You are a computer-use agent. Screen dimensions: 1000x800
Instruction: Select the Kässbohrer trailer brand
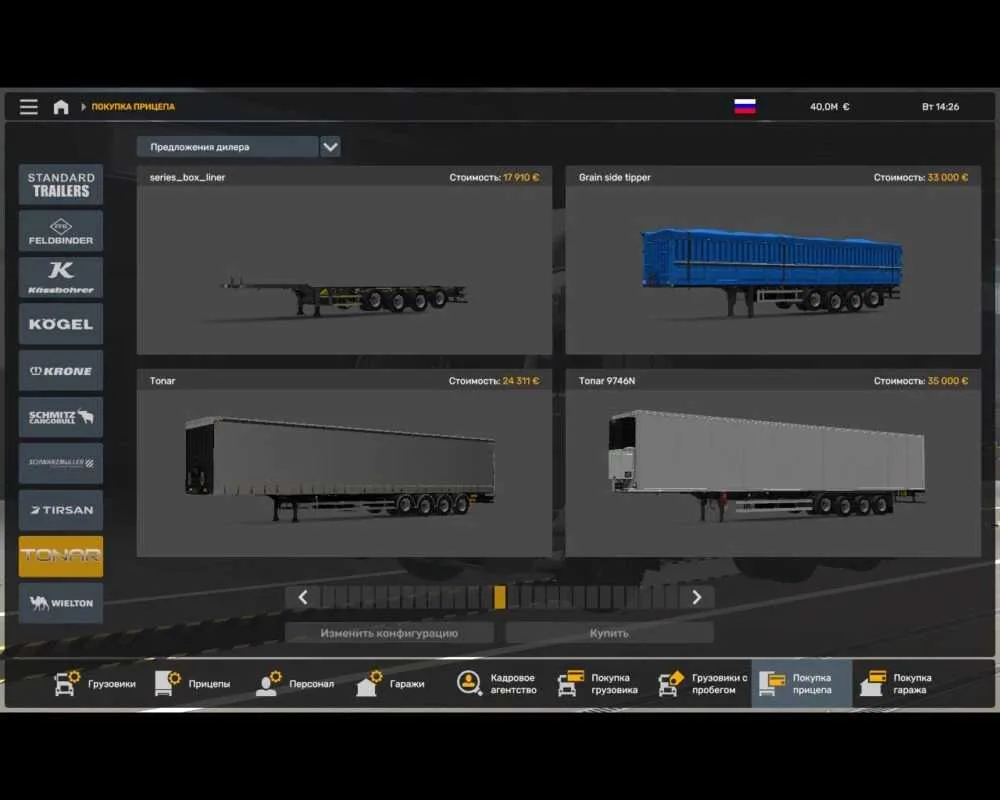(61, 277)
